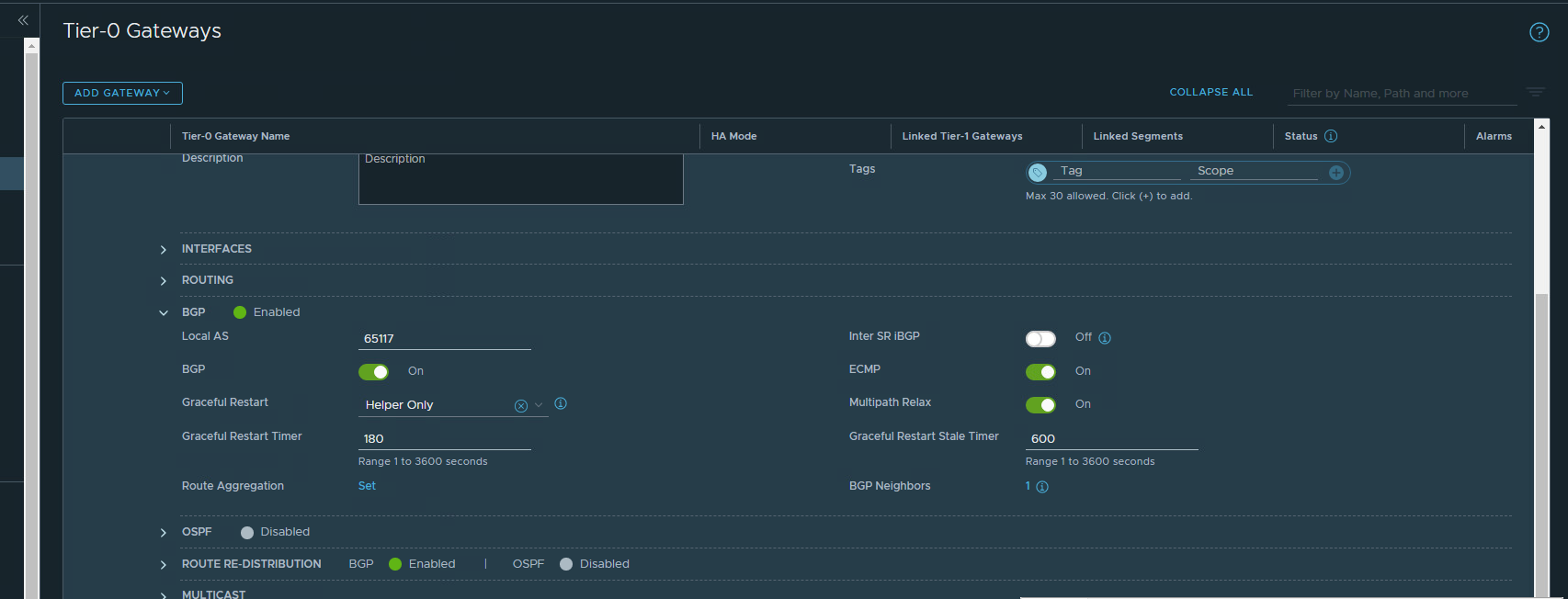Click the Linked Segments column header
This screenshot has height=599, width=1568.
pyautogui.click(x=1138, y=136)
